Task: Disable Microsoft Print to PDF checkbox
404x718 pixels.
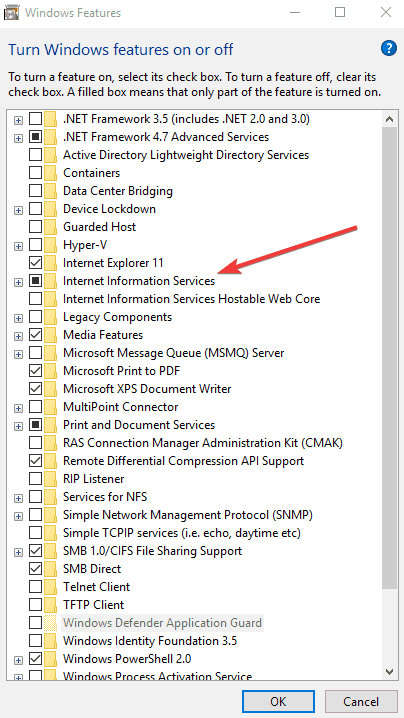Action: [x=35, y=371]
